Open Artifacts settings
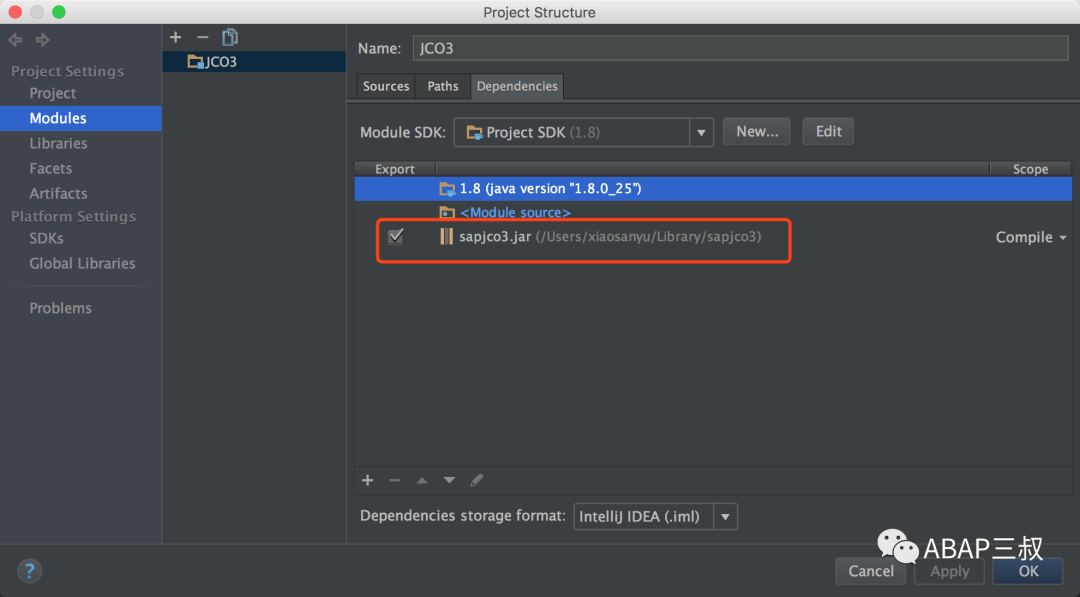The width and height of the screenshot is (1080, 597). tap(58, 193)
